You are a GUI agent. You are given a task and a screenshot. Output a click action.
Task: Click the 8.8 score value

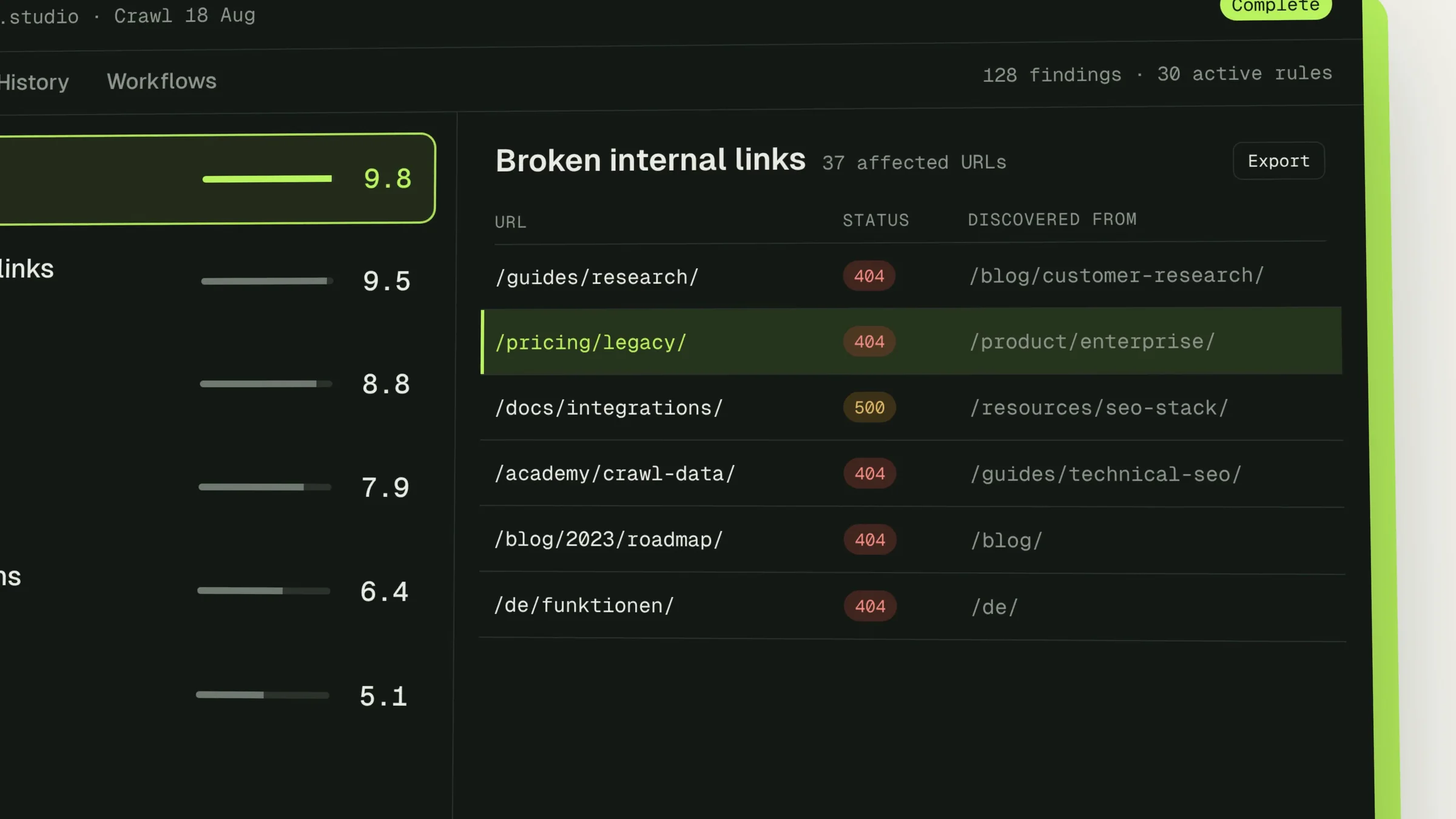coord(386,385)
